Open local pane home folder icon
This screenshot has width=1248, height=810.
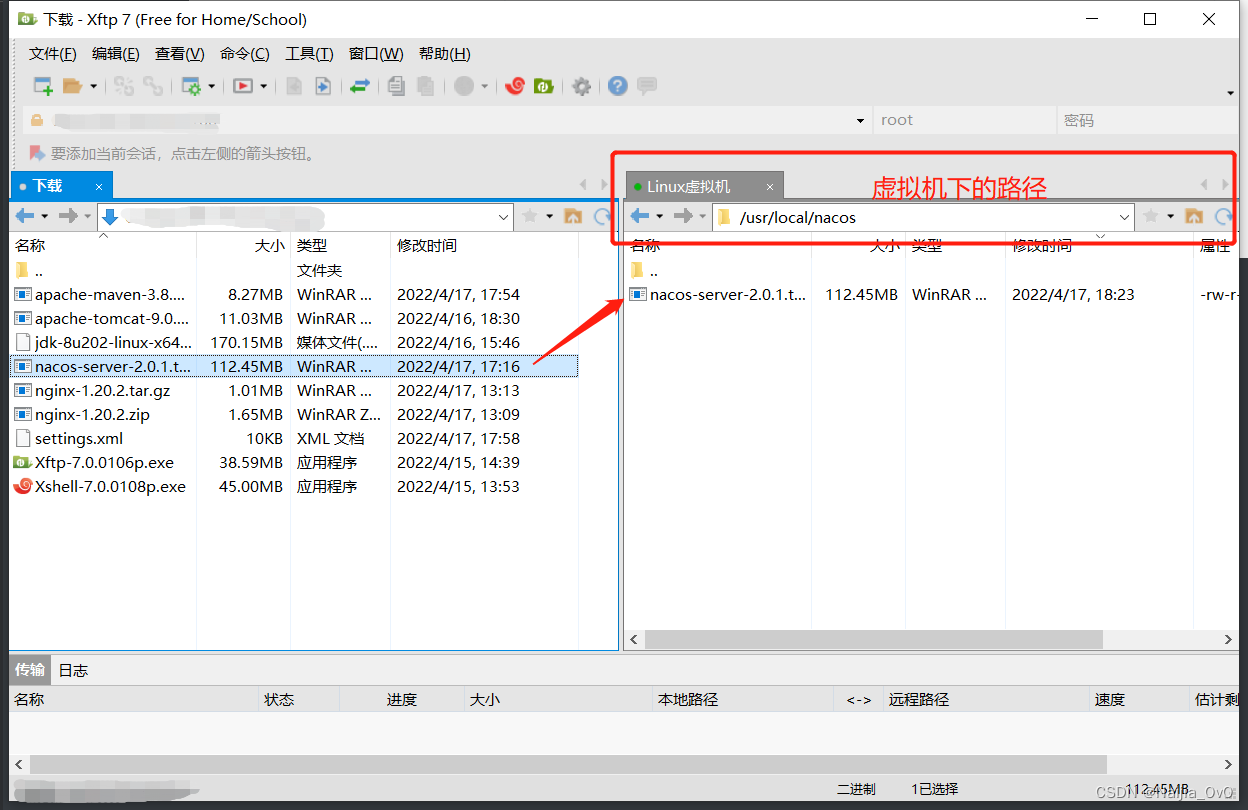click(x=573, y=216)
